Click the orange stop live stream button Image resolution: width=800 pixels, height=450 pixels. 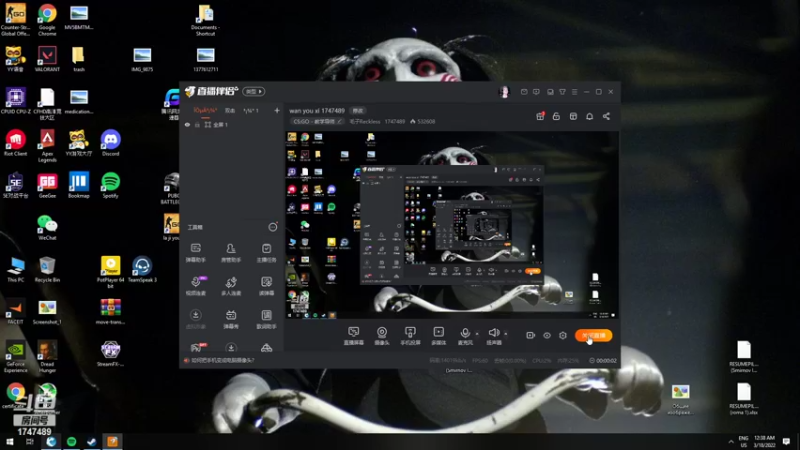[x=593, y=335]
